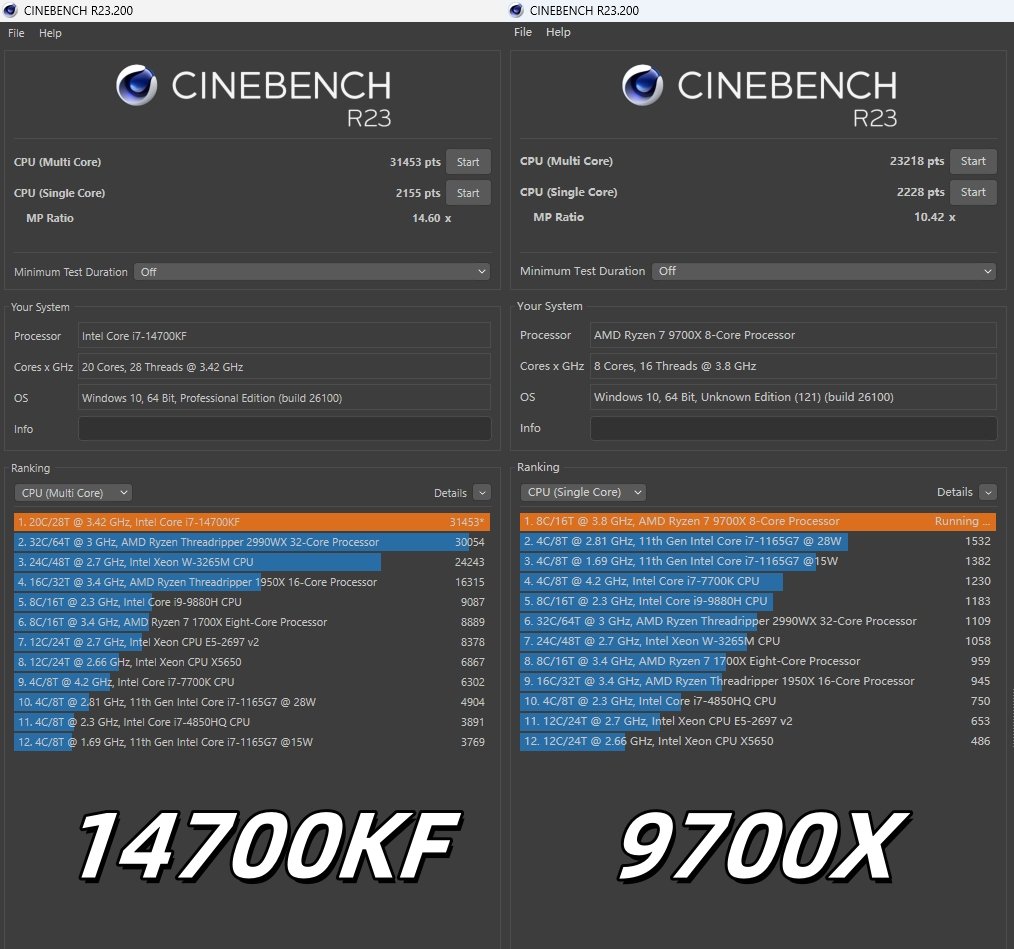Start Single Core test in right window
The image size is (1014, 949).
pyautogui.click(x=973, y=192)
